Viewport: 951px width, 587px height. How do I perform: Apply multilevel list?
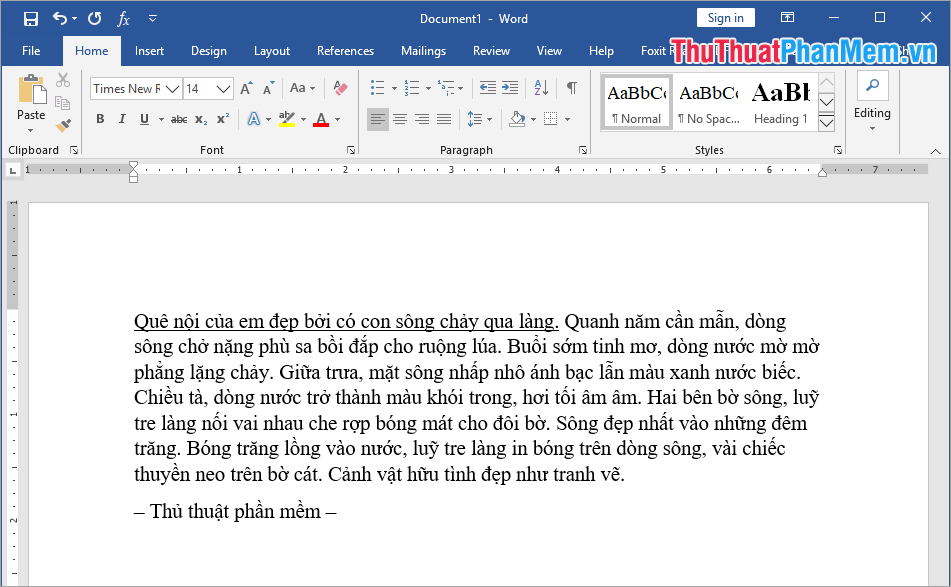(x=446, y=88)
